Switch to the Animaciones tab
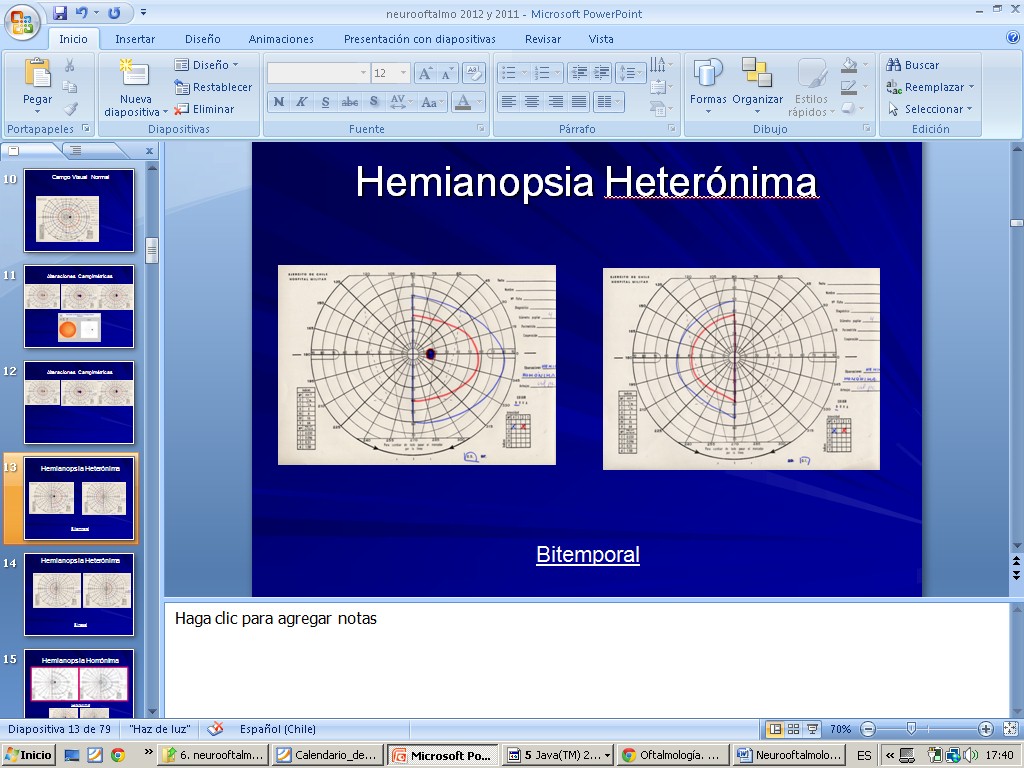Image resolution: width=1024 pixels, height=768 pixels. point(281,39)
